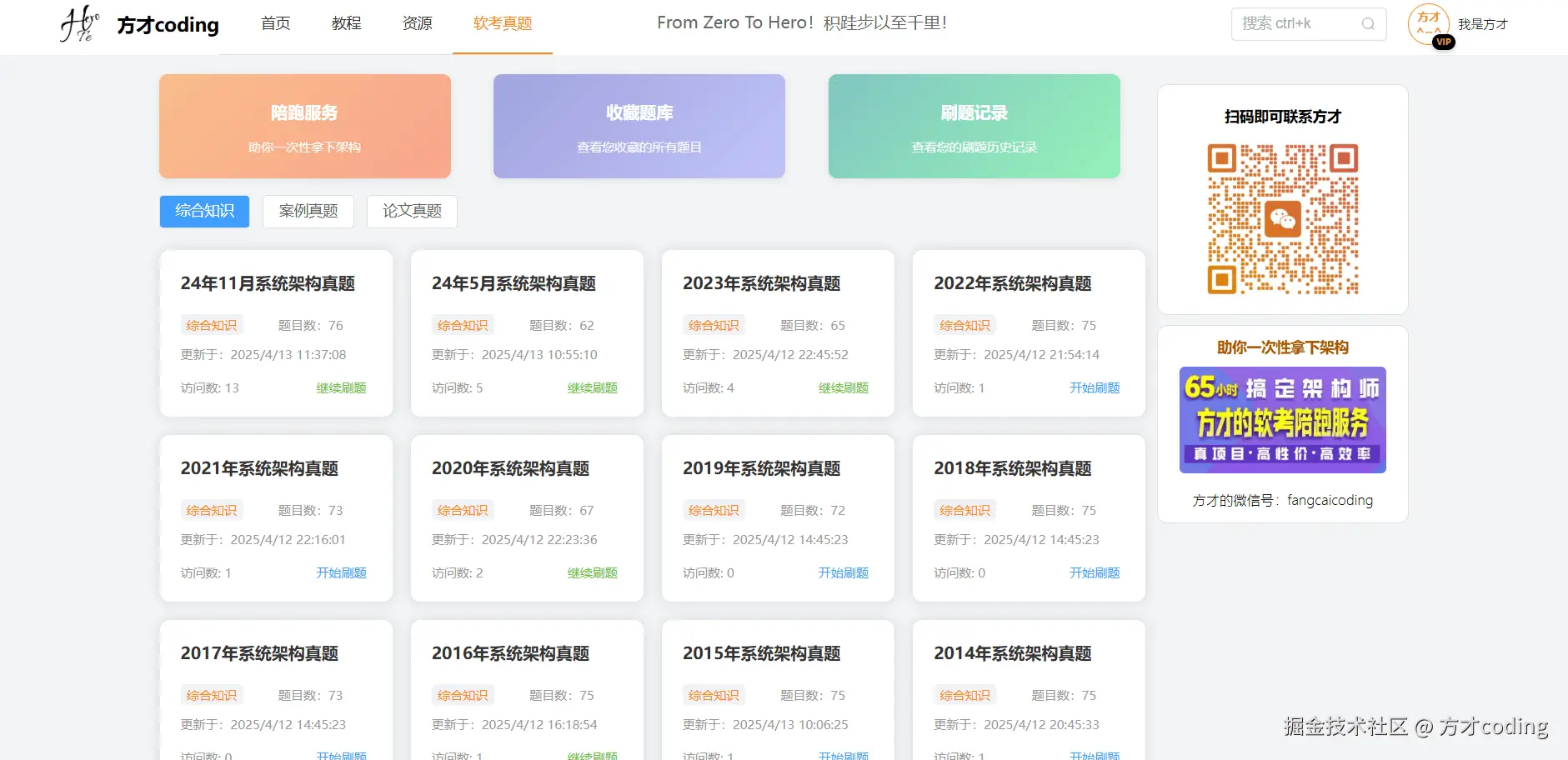Click the 方才coding site title
This screenshot has width=1568, height=760.
click(168, 25)
